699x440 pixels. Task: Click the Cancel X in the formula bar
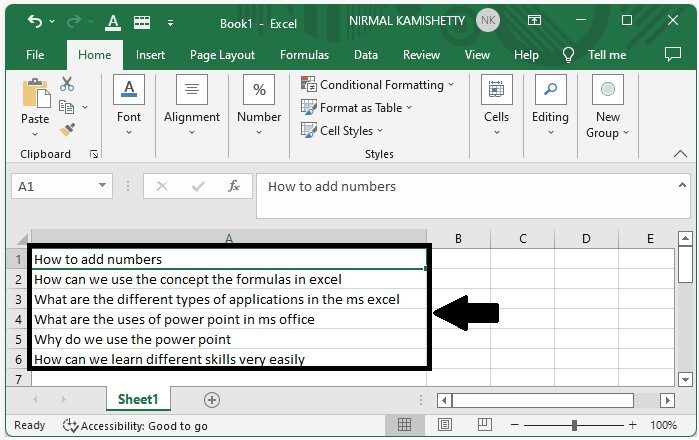(x=162, y=186)
